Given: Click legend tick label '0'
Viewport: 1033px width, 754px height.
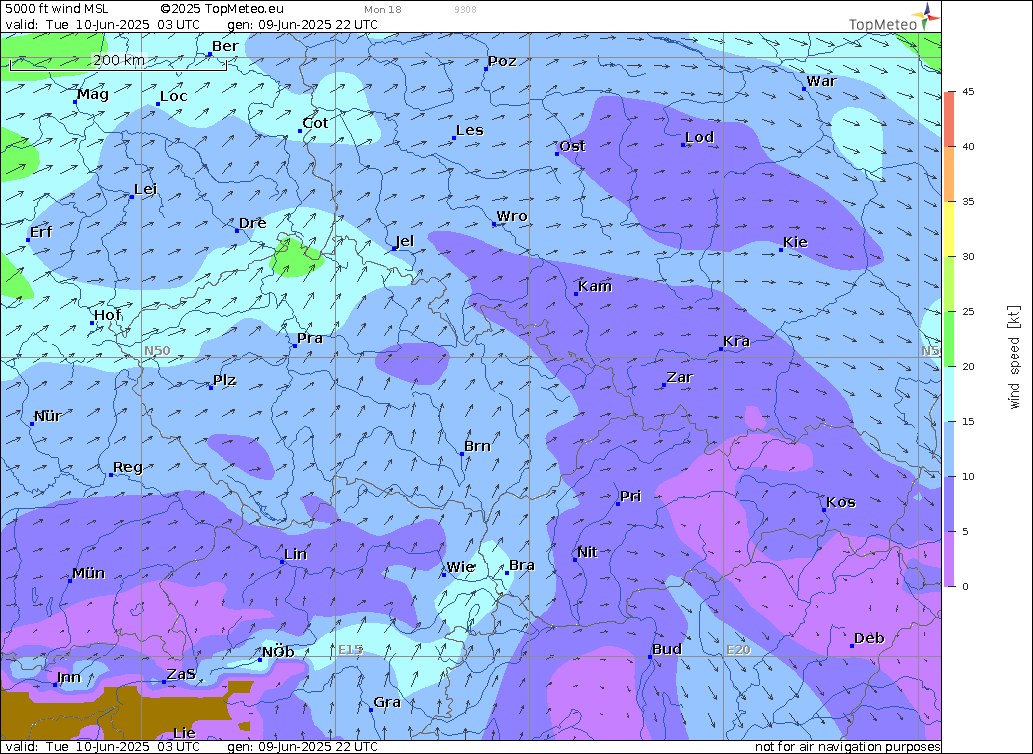Looking at the screenshot, I should coord(965,587).
